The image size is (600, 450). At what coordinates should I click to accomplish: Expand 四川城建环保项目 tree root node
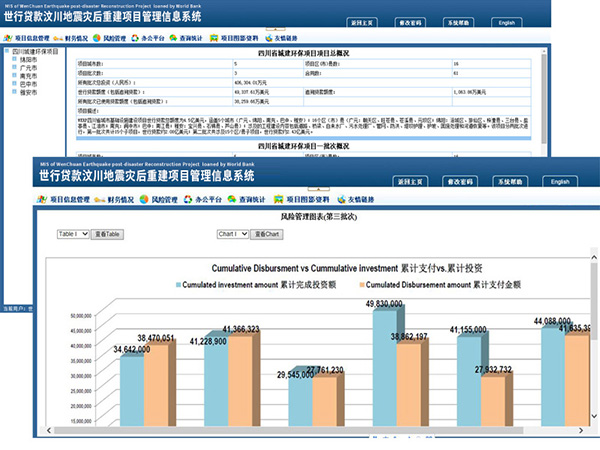[x=5, y=52]
